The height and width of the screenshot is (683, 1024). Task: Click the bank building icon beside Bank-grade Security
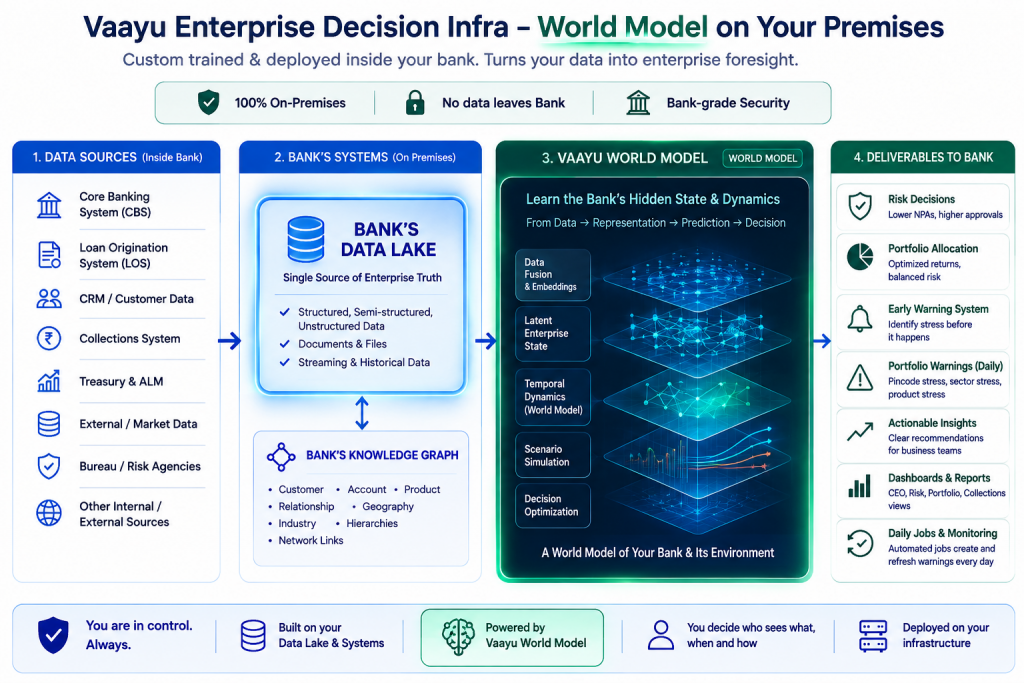[638, 103]
